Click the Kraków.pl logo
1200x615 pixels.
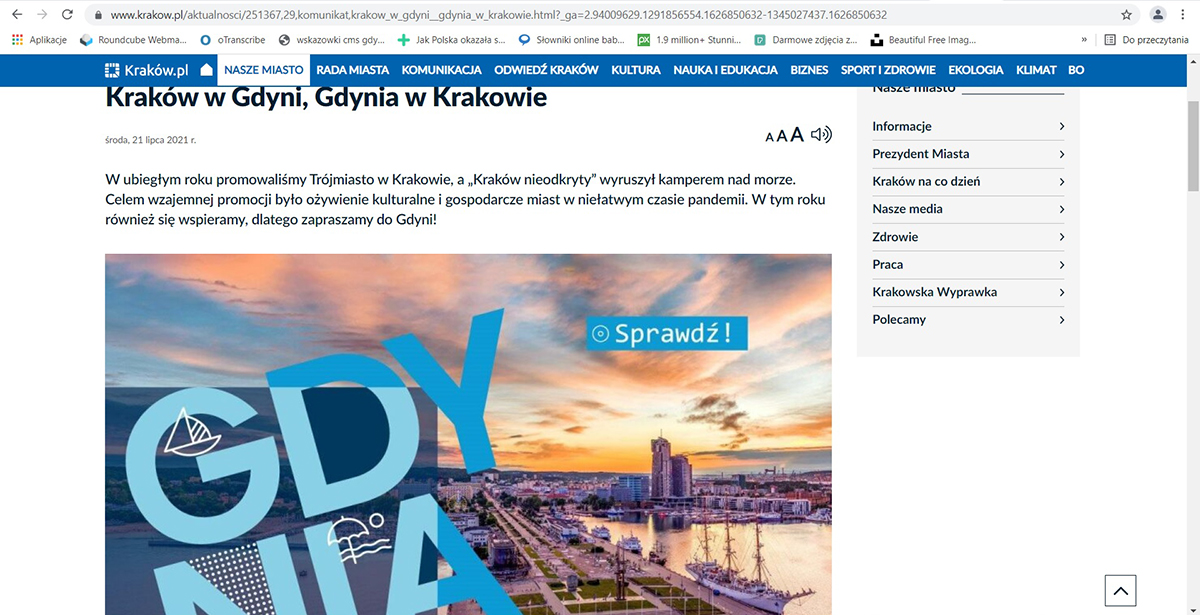click(146, 70)
